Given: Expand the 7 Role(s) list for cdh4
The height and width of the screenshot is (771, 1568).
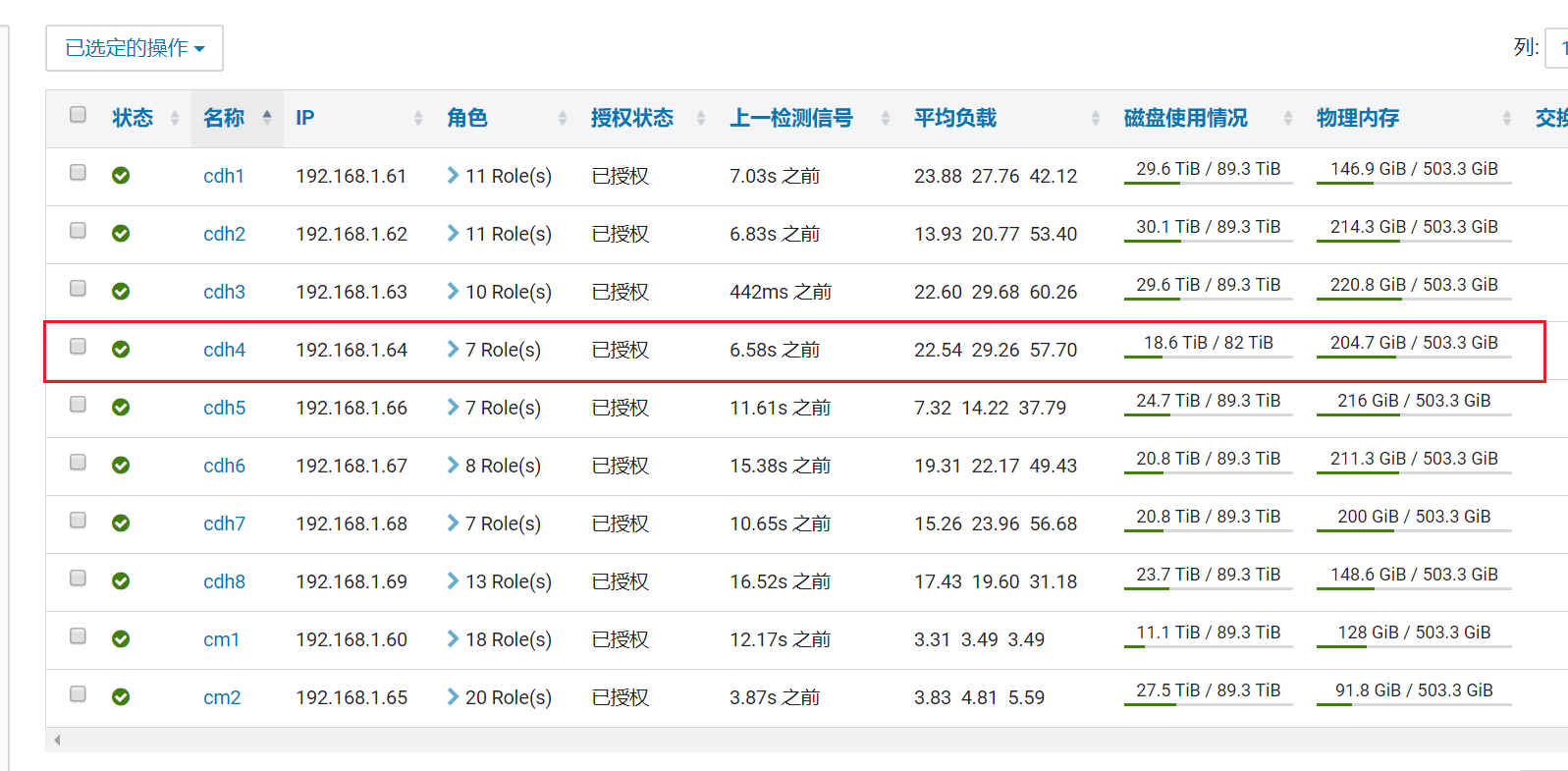Looking at the screenshot, I should [x=494, y=350].
